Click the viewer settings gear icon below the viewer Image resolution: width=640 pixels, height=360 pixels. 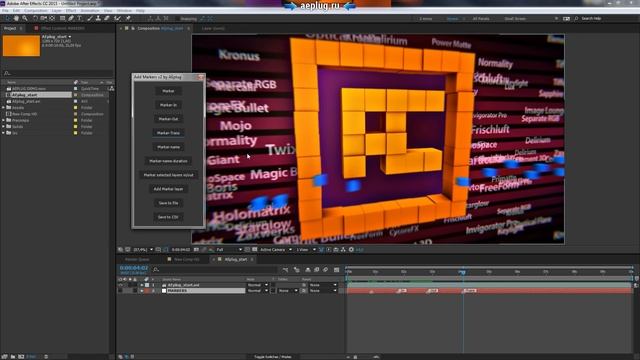[x=351, y=249]
